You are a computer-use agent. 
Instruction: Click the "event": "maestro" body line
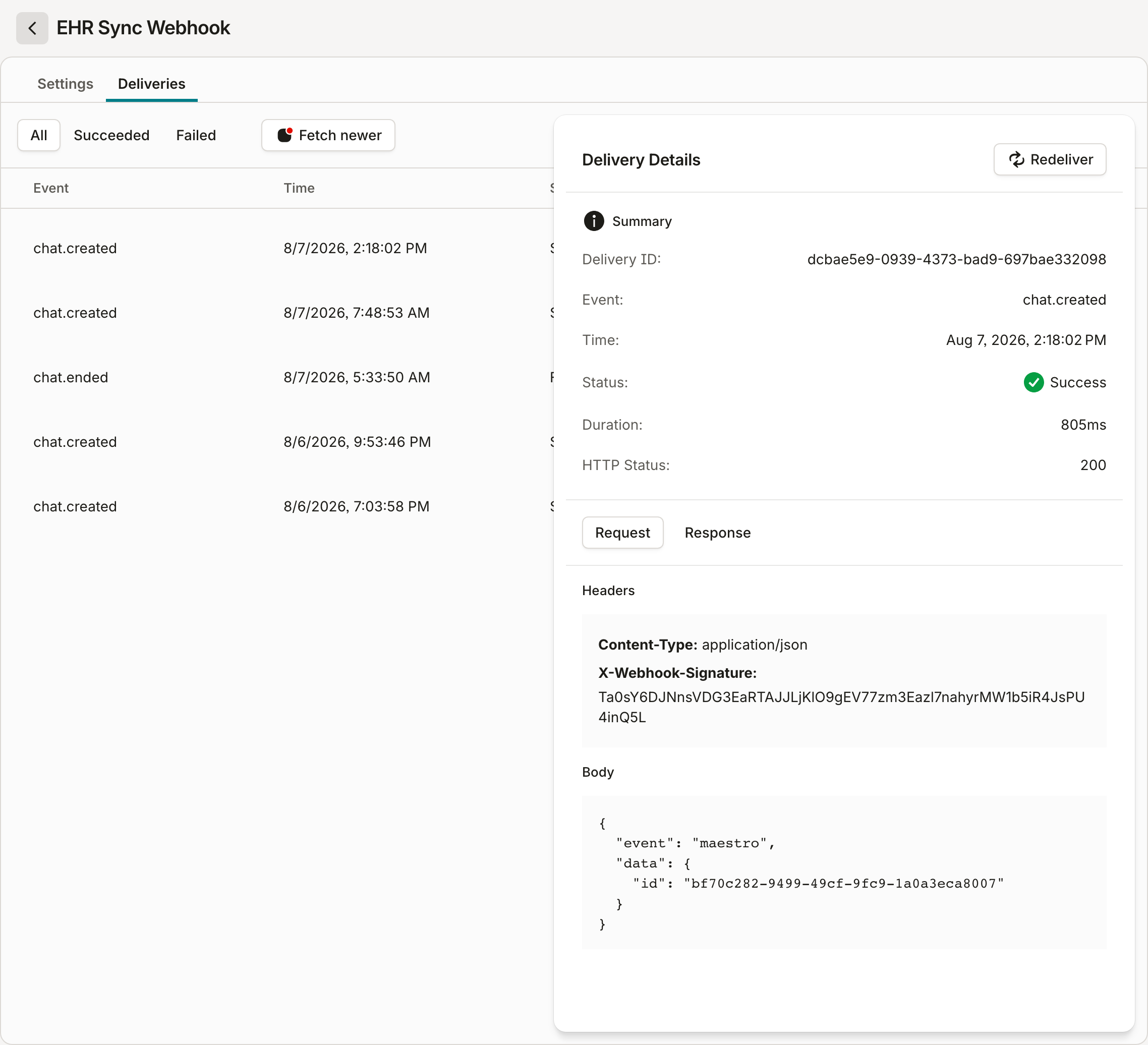[695, 843]
